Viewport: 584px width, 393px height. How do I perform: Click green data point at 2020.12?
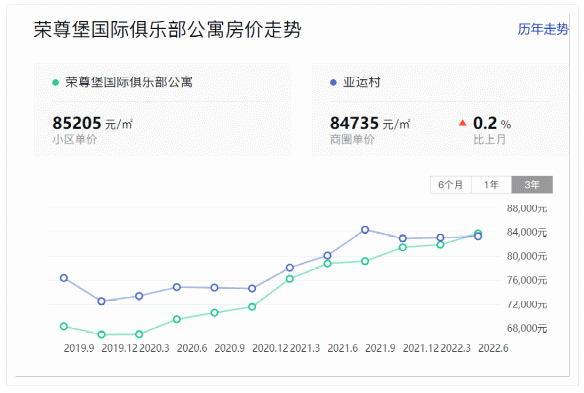click(x=252, y=307)
